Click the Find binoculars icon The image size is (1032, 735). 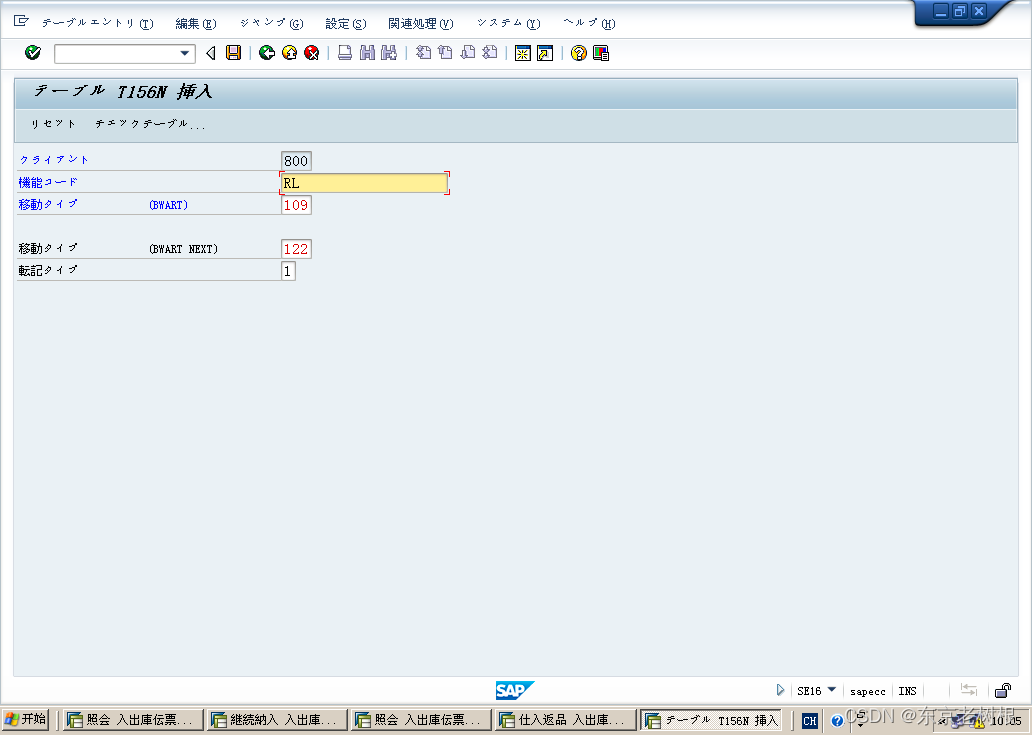point(367,53)
